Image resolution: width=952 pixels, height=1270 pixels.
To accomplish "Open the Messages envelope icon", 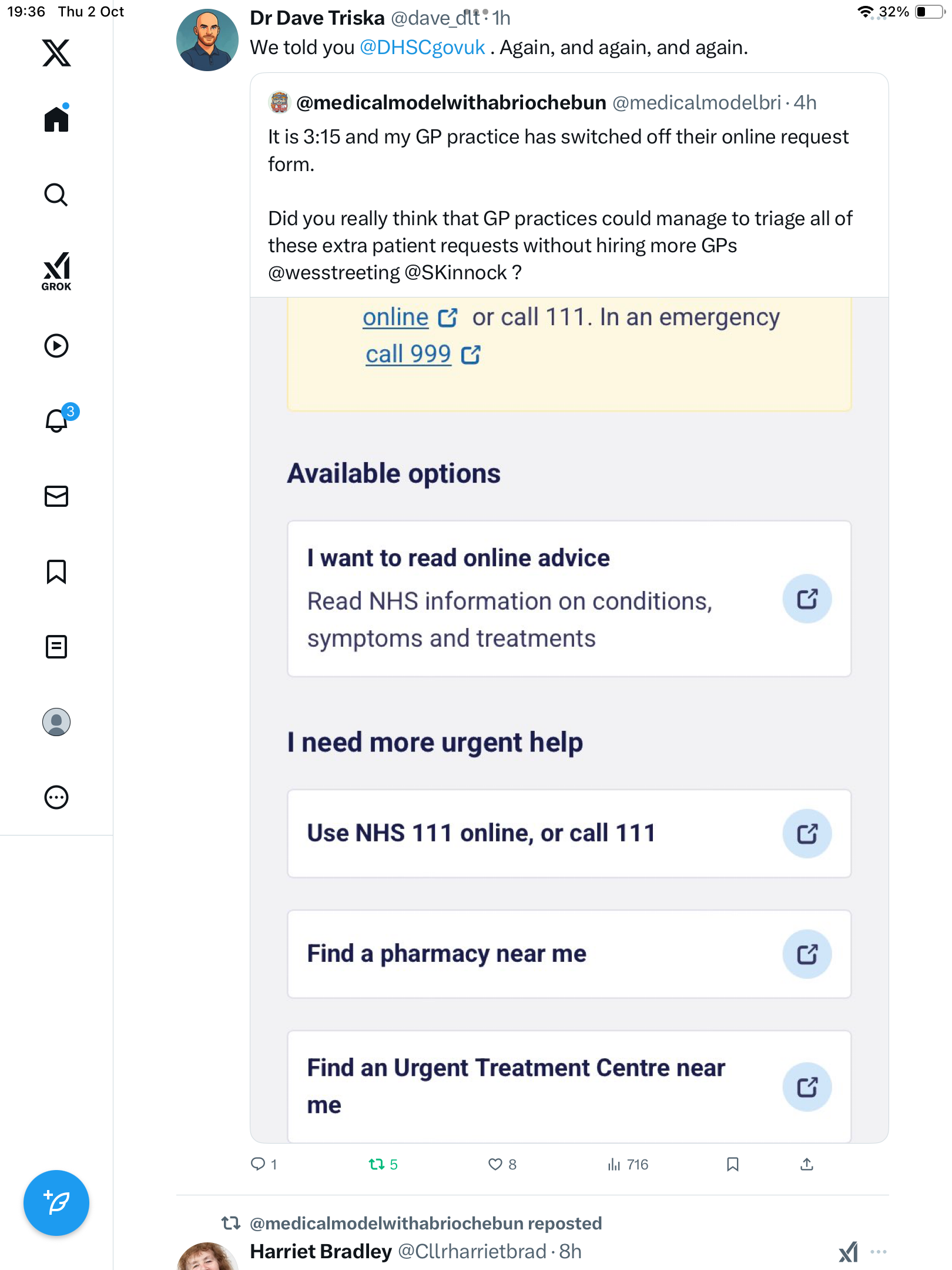I will 56,496.
